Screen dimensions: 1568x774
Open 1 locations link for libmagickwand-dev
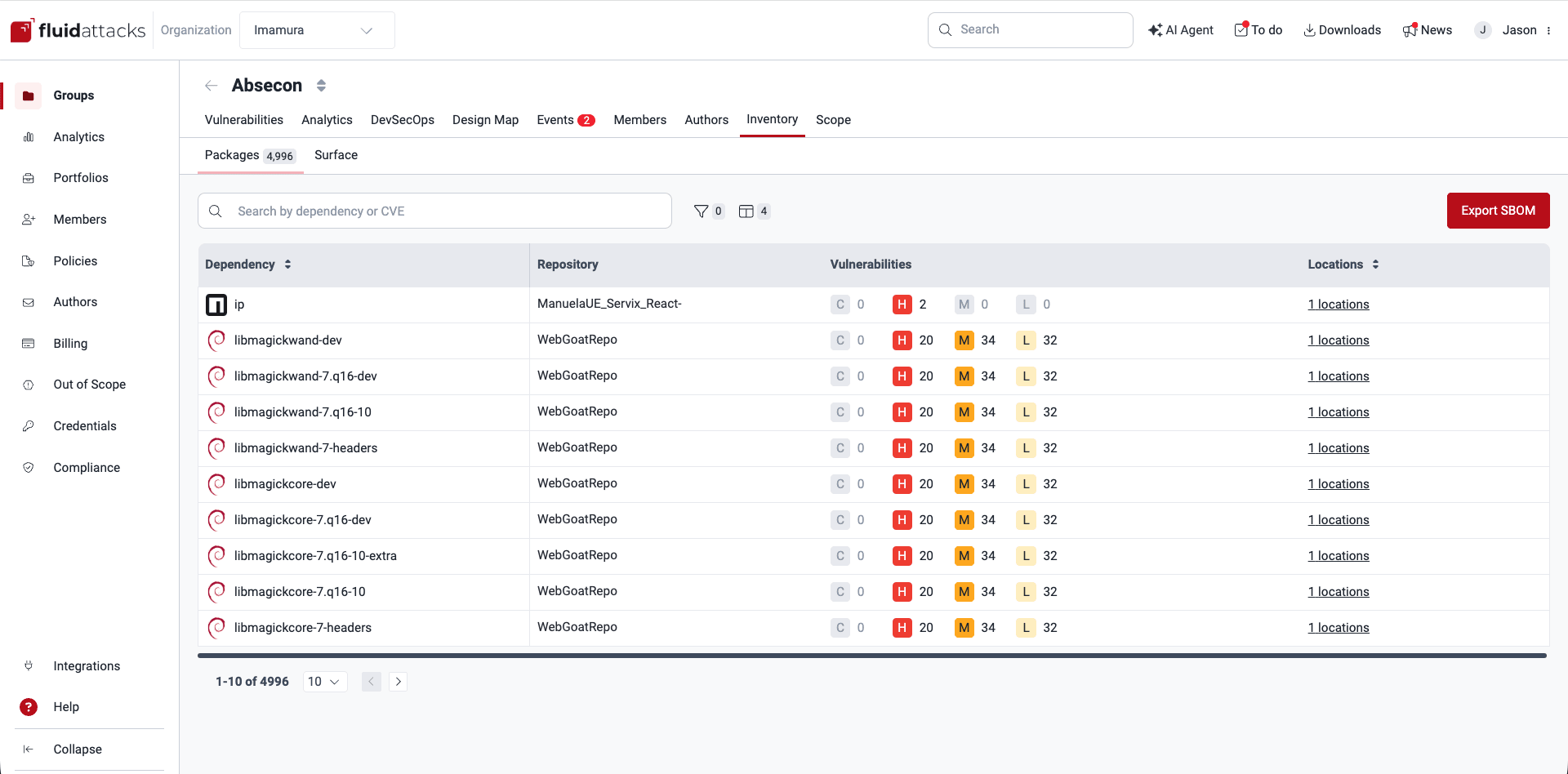pos(1339,340)
